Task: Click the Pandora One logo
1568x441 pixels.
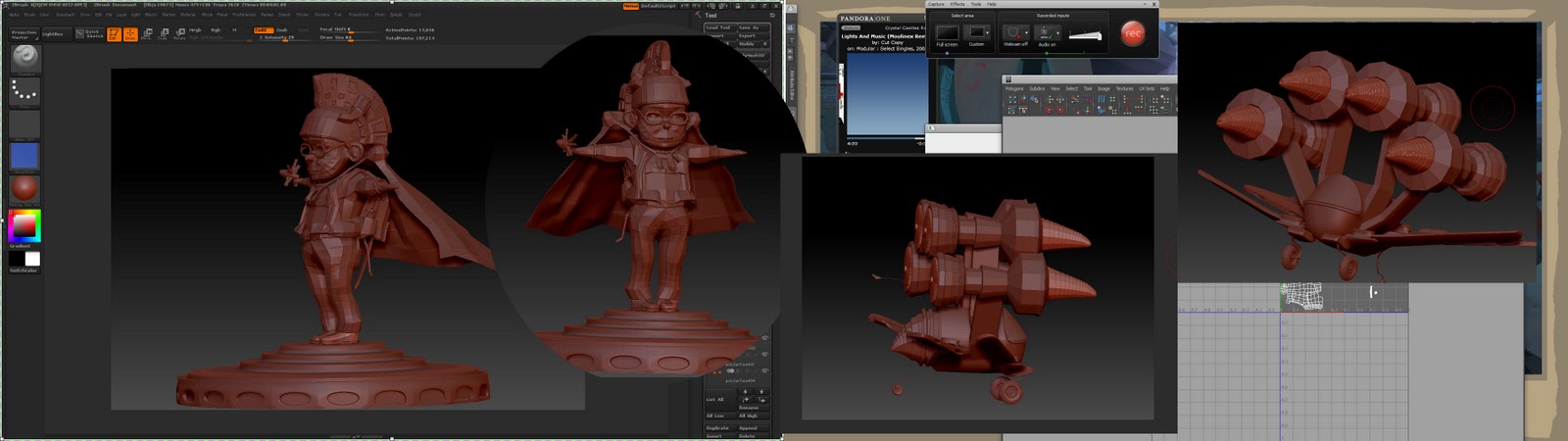Action: pos(864,19)
